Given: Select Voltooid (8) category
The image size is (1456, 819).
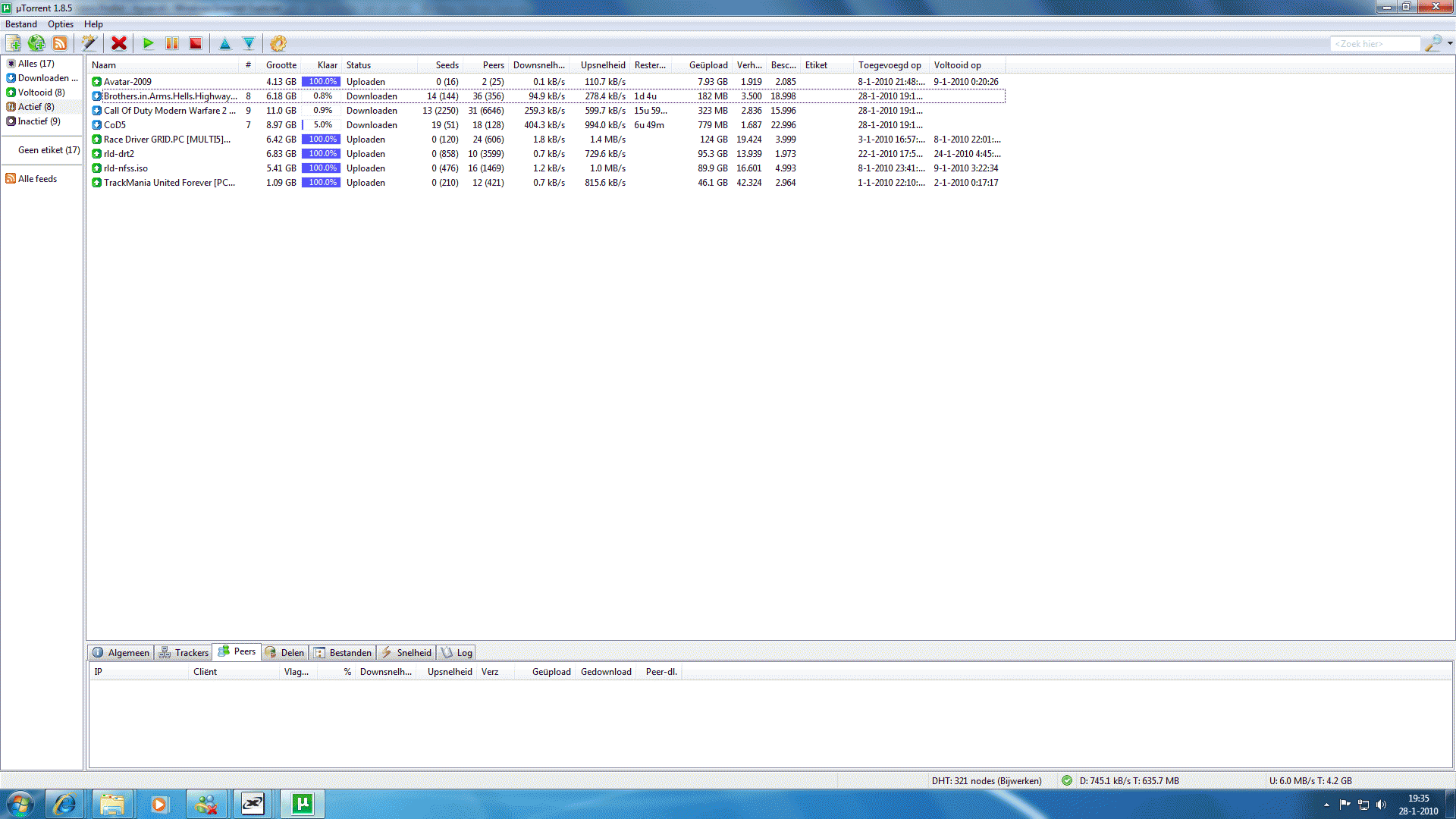Looking at the screenshot, I should (36, 93).
